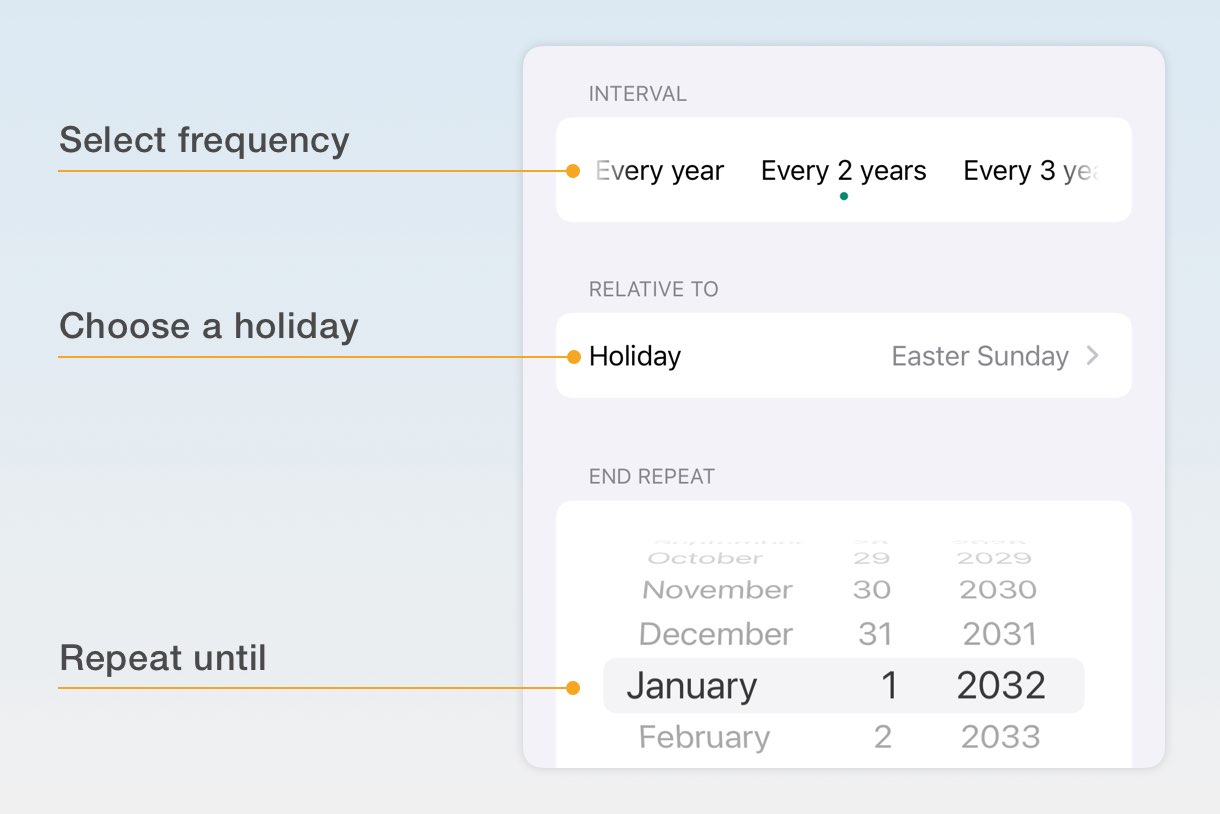Image resolution: width=1220 pixels, height=814 pixels.
Task: Click the green dot under Every 2 years
Action: click(x=844, y=196)
